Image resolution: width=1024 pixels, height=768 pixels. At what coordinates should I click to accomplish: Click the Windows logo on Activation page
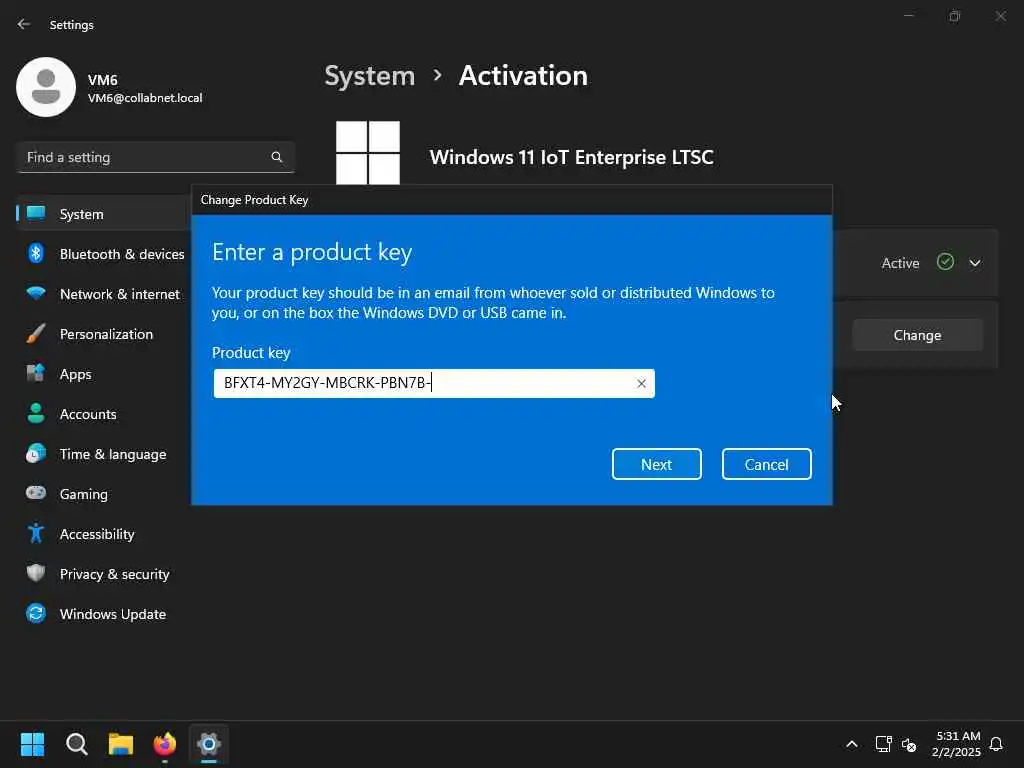[368, 153]
